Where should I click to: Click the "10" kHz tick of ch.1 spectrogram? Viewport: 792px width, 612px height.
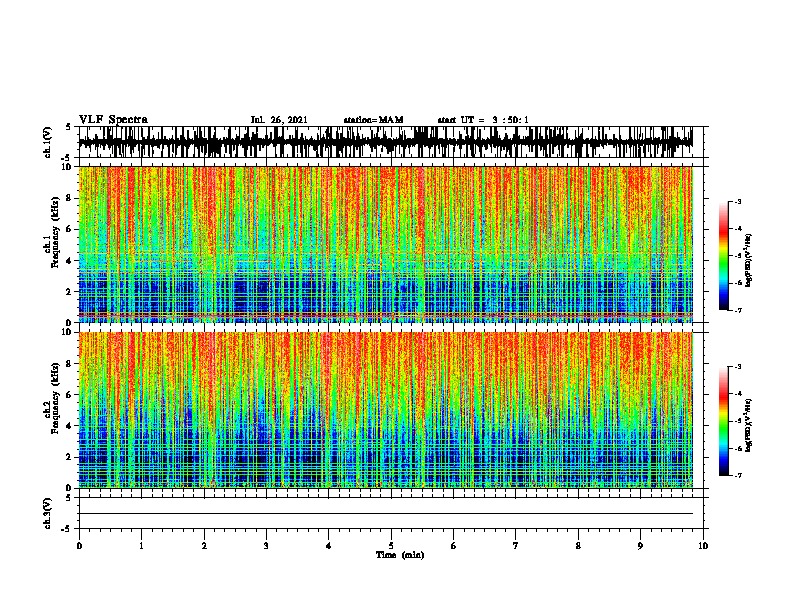(x=67, y=167)
